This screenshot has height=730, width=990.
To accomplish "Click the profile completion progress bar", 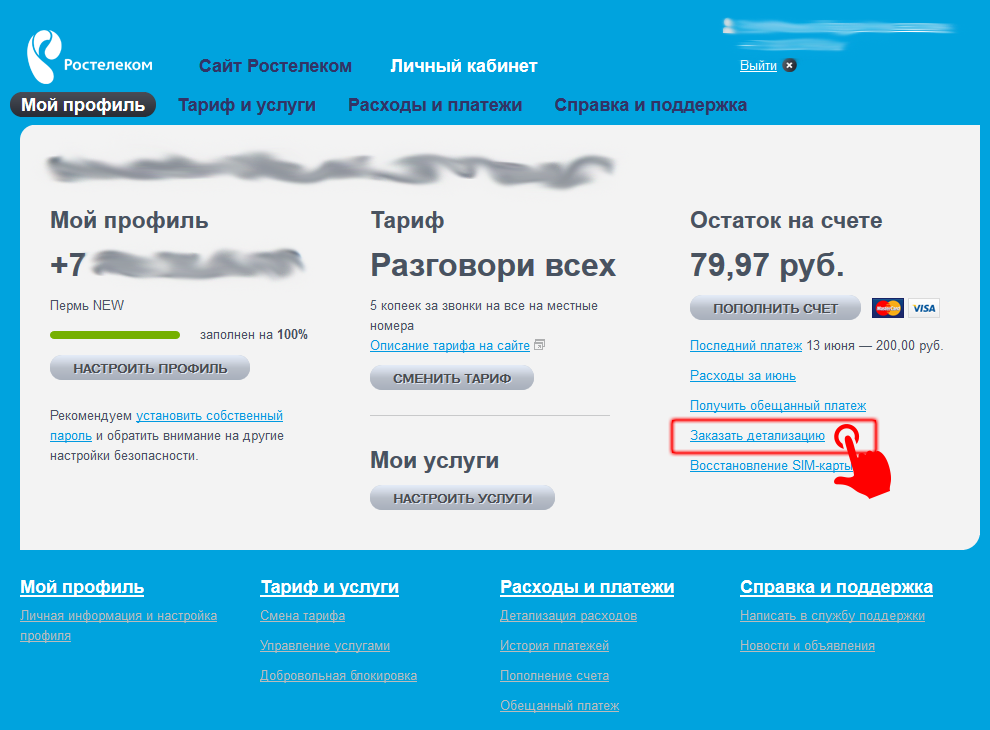I will (x=114, y=335).
